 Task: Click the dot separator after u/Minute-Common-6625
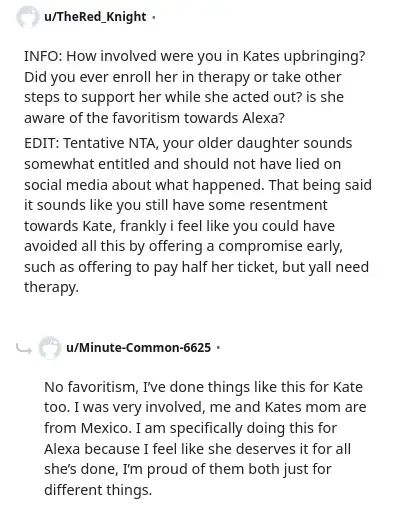click(x=218, y=348)
